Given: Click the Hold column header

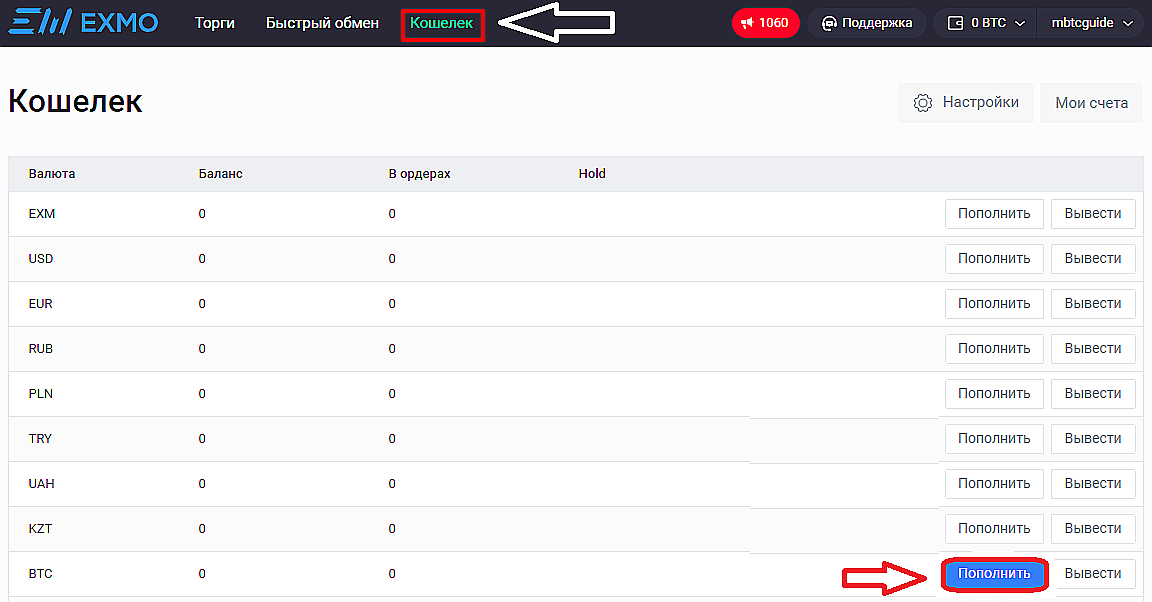Looking at the screenshot, I should click(592, 173).
